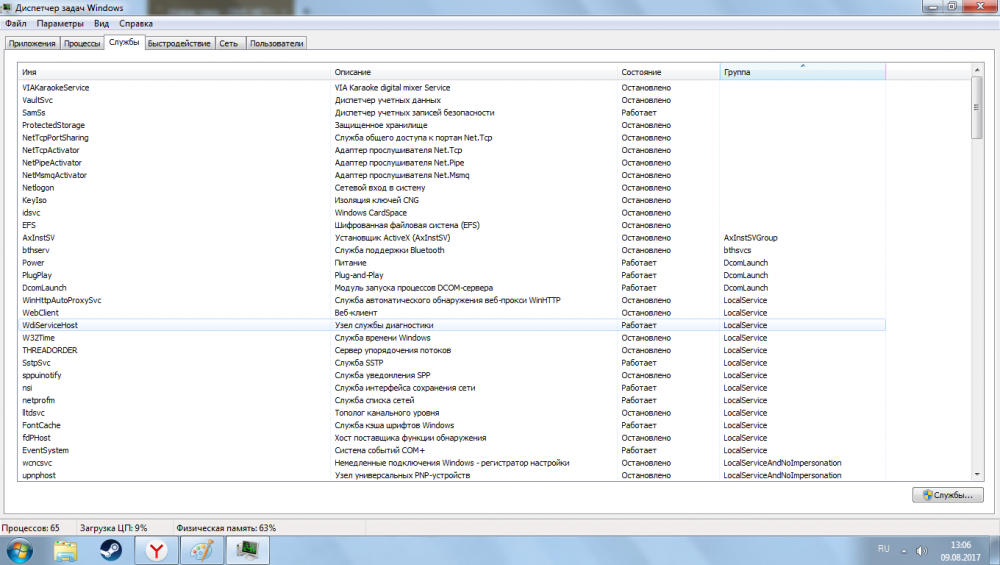The width and height of the screenshot is (1000, 565).
Task: Sort services by Группа column header
Action: tap(802, 73)
